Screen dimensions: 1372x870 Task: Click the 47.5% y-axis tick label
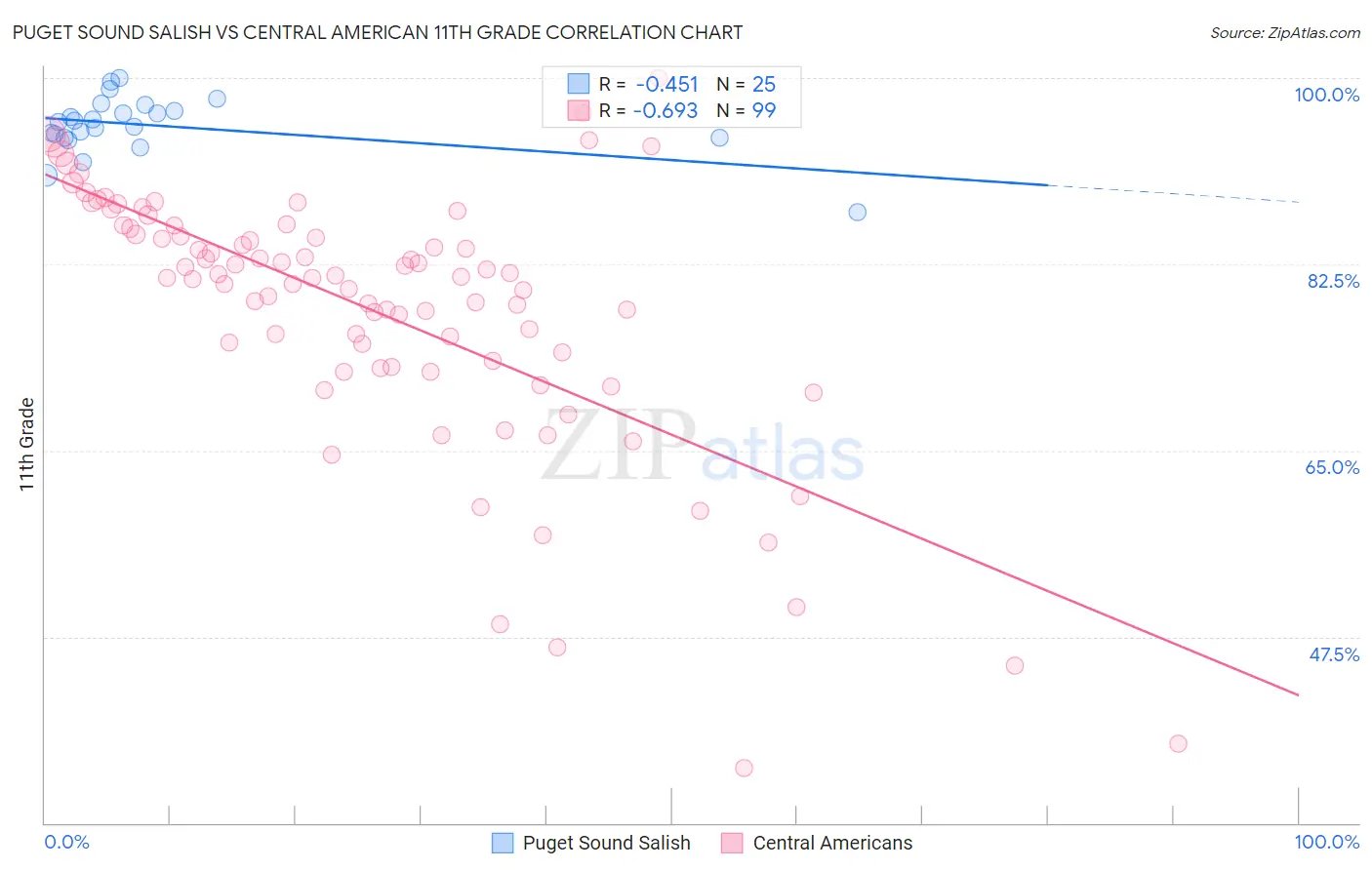(x=1333, y=654)
